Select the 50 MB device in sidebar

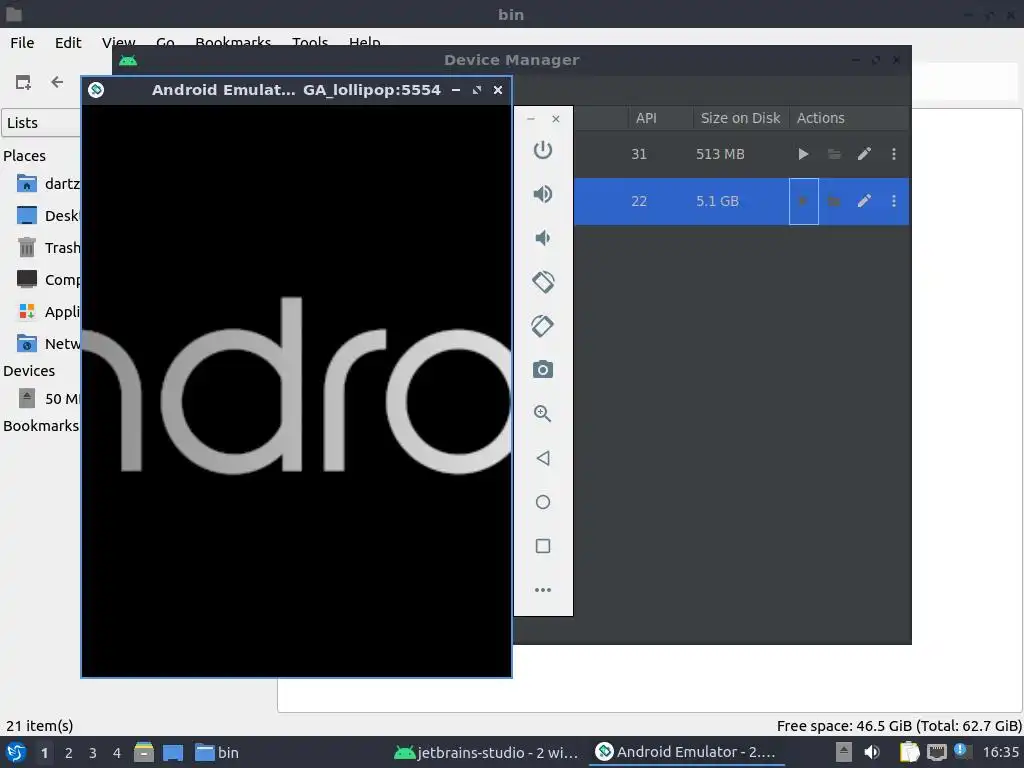pyautogui.click(x=46, y=398)
